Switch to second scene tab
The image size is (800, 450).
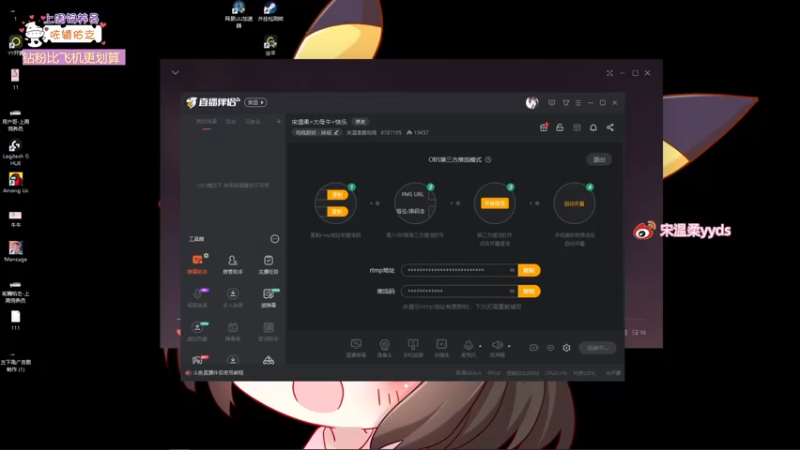click(x=231, y=122)
